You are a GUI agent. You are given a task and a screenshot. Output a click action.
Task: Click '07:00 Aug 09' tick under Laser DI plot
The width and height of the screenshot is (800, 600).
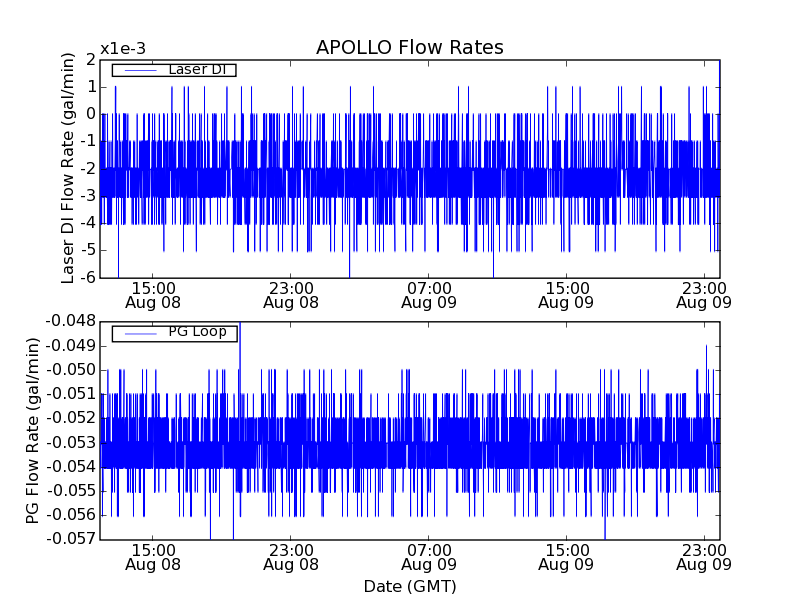point(429,296)
